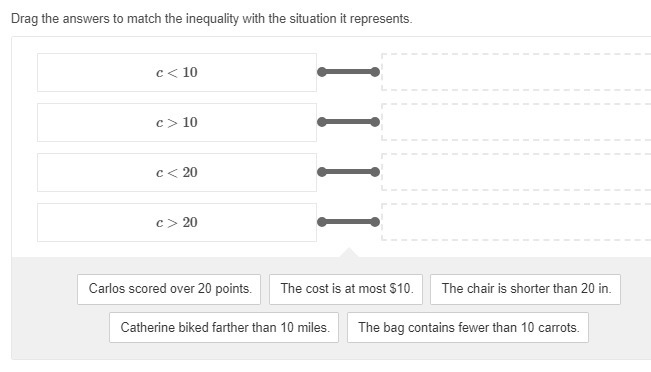Select 'Catherine biked farther than 10 miles.' tile
The width and height of the screenshot is (651, 372).
(224, 328)
